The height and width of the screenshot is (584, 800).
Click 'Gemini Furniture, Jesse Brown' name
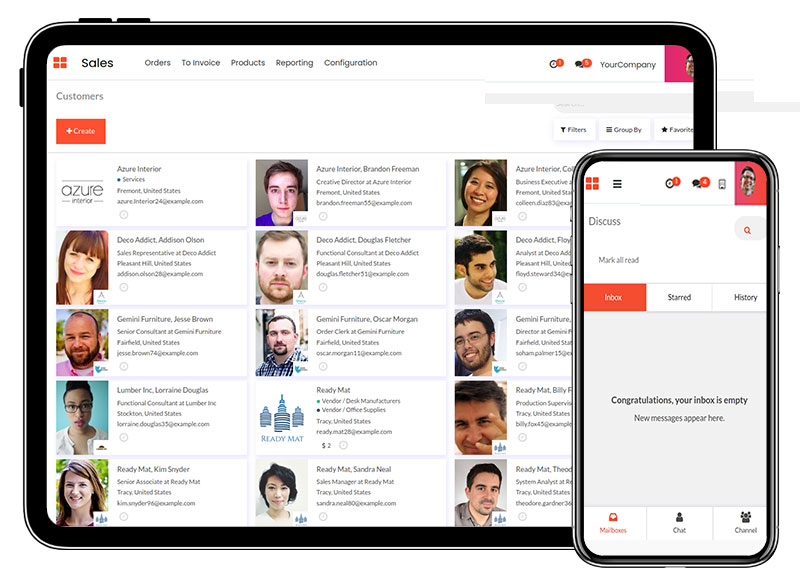(x=165, y=319)
